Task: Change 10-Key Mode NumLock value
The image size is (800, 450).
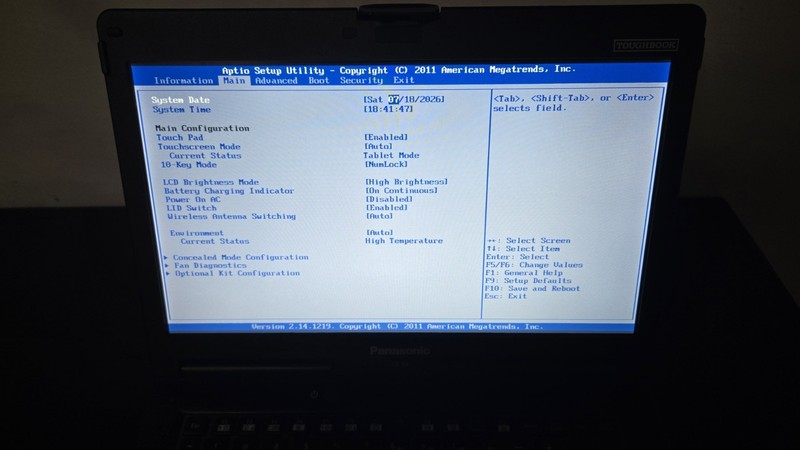Action: 386,164
